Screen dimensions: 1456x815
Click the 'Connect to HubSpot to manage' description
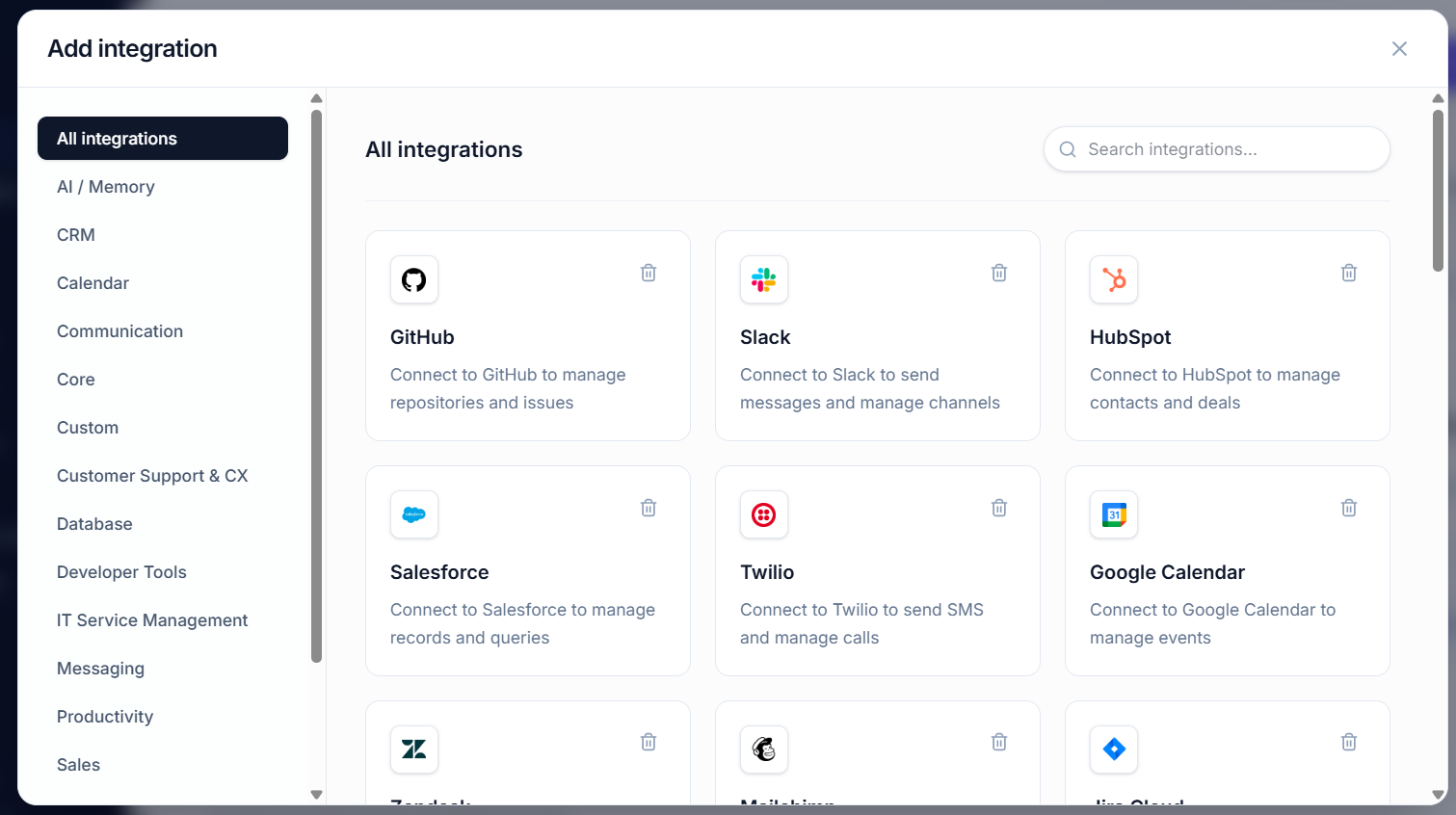1215,375
